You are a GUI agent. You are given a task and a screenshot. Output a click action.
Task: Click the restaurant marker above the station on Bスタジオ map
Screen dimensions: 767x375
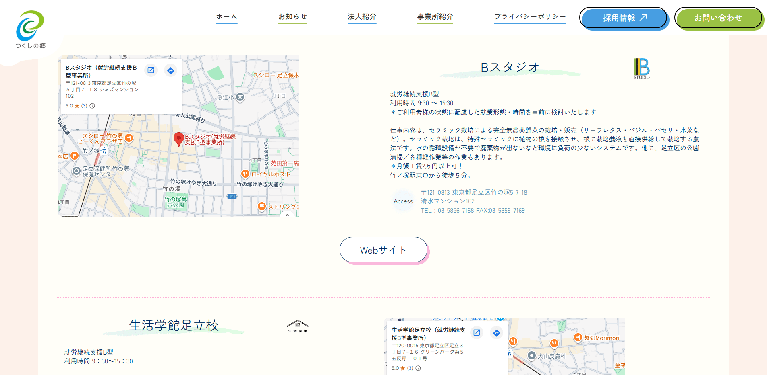pyautogui.click(x=128, y=138)
